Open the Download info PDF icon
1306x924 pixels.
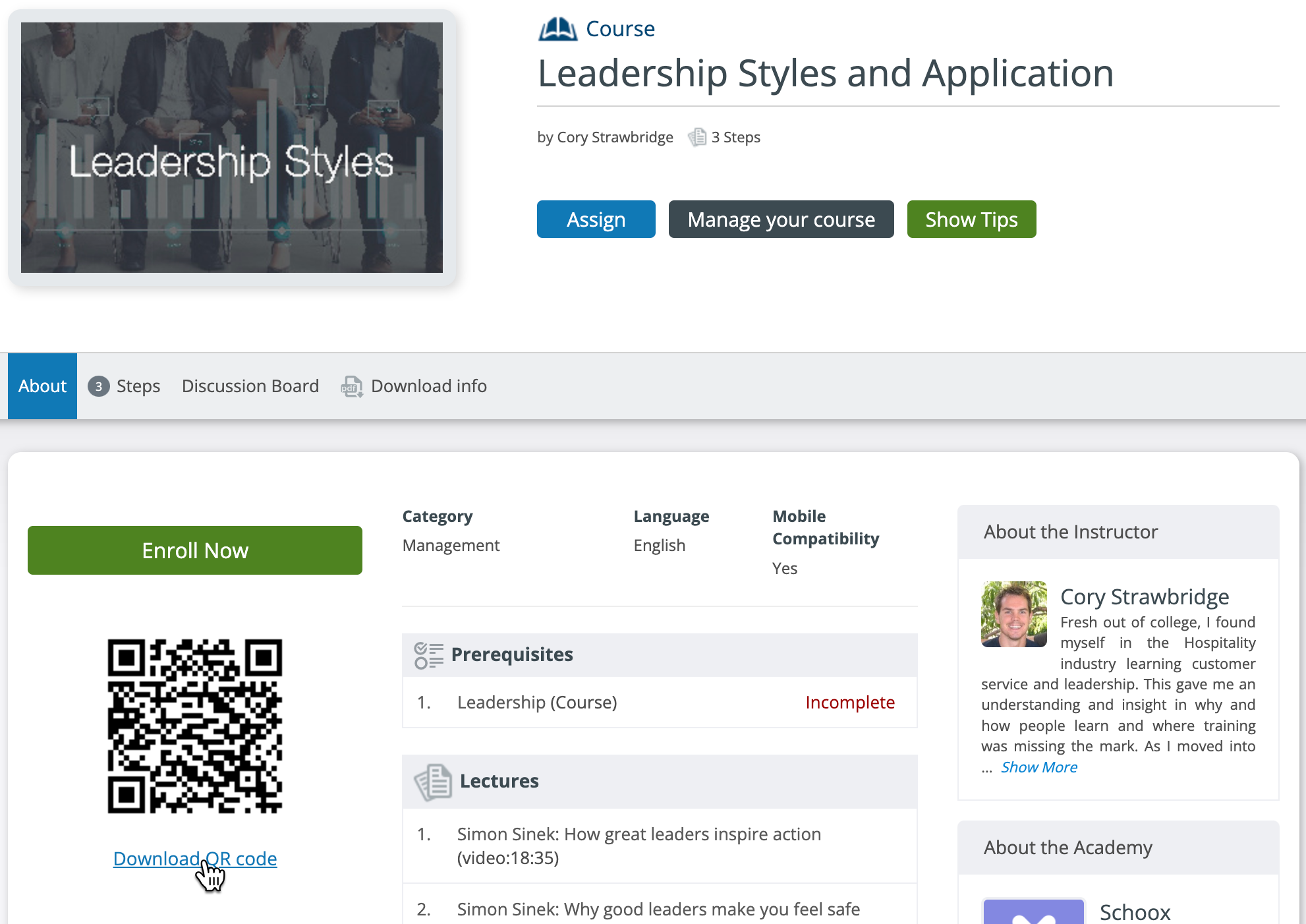pyautogui.click(x=351, y=386)
